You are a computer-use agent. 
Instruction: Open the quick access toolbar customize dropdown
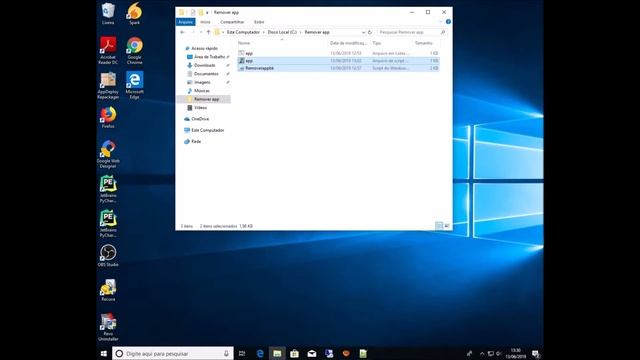click(207, 13)
